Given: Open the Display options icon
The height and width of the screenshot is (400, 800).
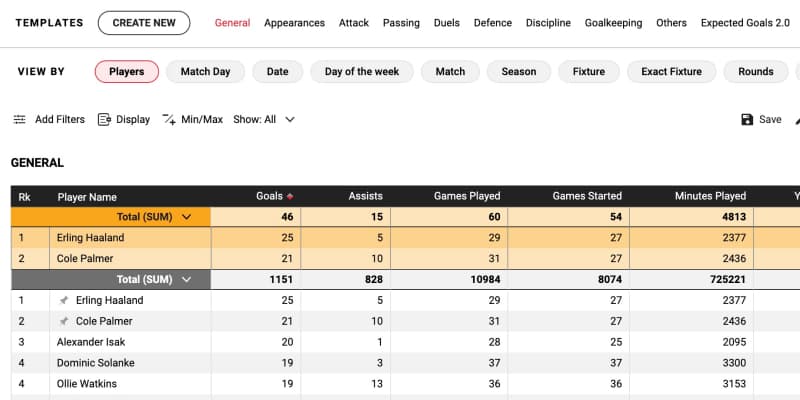Looking at the screenshot, I should click(x=104, y=120).
